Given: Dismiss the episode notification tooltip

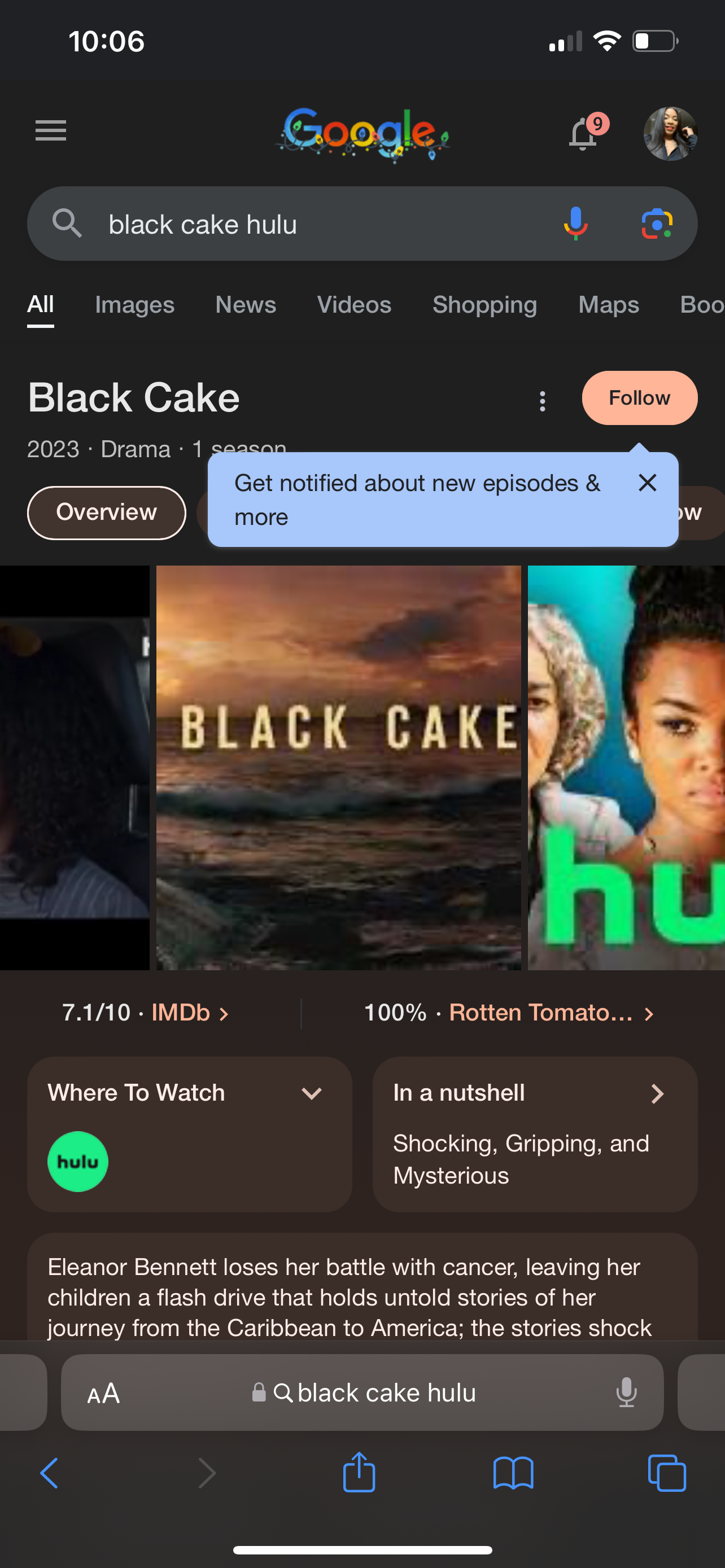Looking at the screenshot, I should (x=647, y=483).
